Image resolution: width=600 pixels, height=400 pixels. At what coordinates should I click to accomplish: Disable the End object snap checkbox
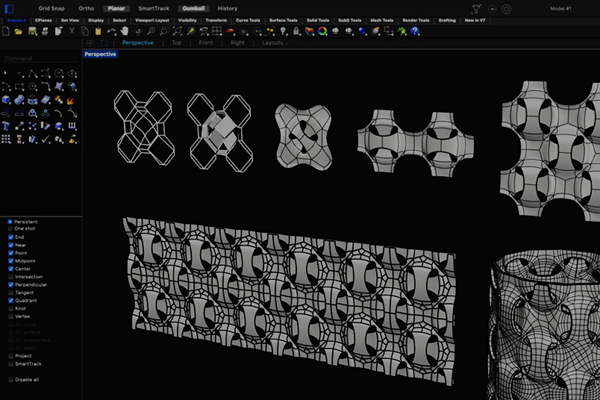(10, 237)
